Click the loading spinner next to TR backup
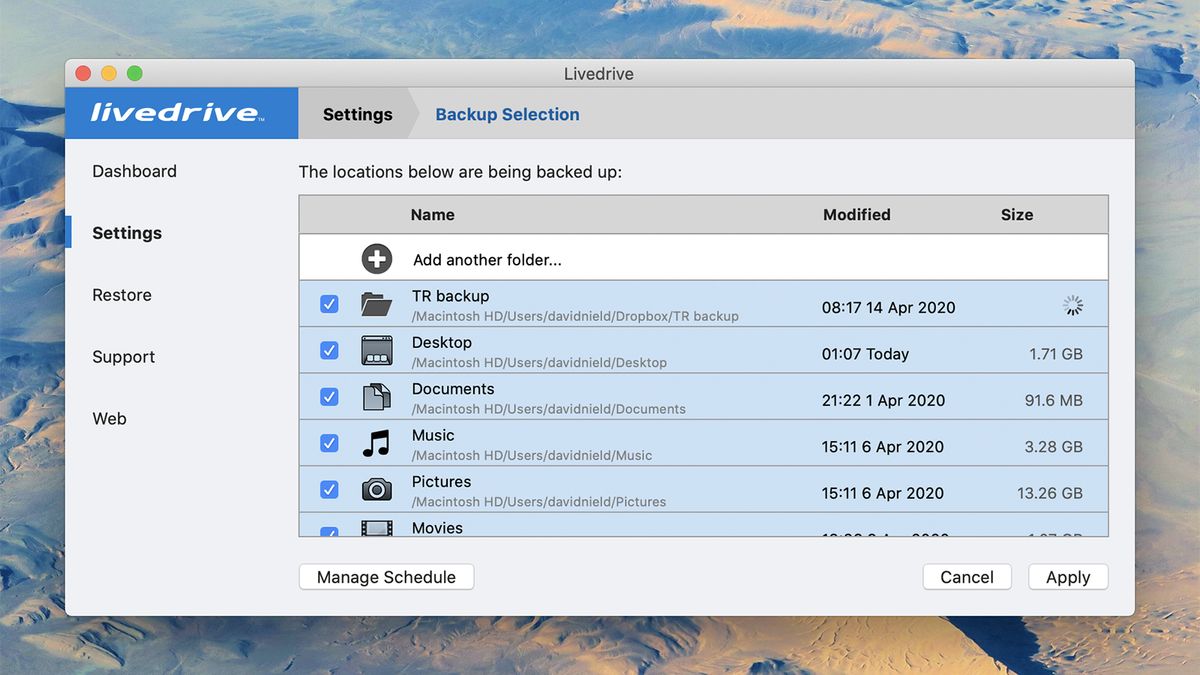 pyautogui.click(x=1072, y=306)
